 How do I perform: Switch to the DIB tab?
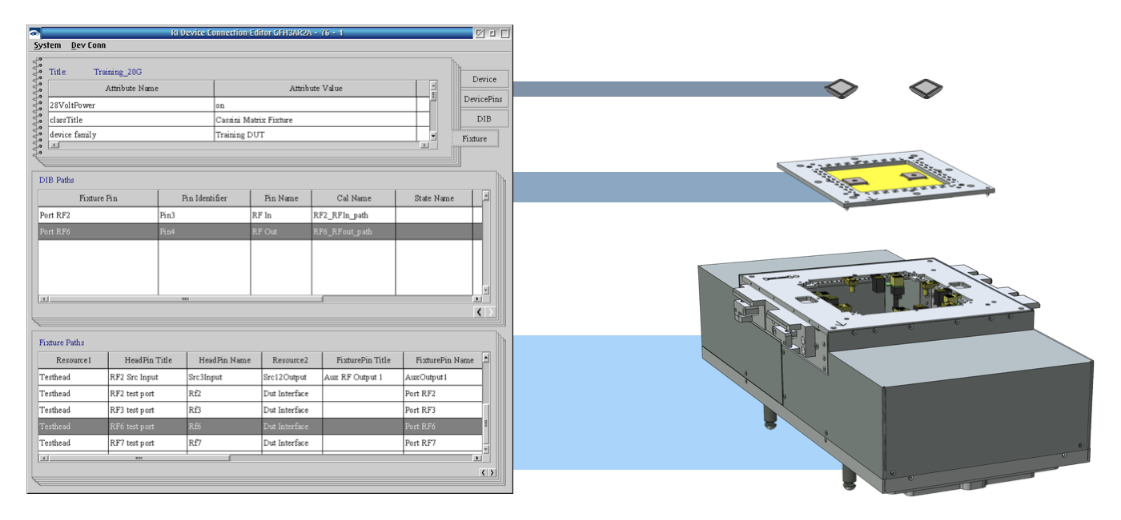tap(484, 119)
